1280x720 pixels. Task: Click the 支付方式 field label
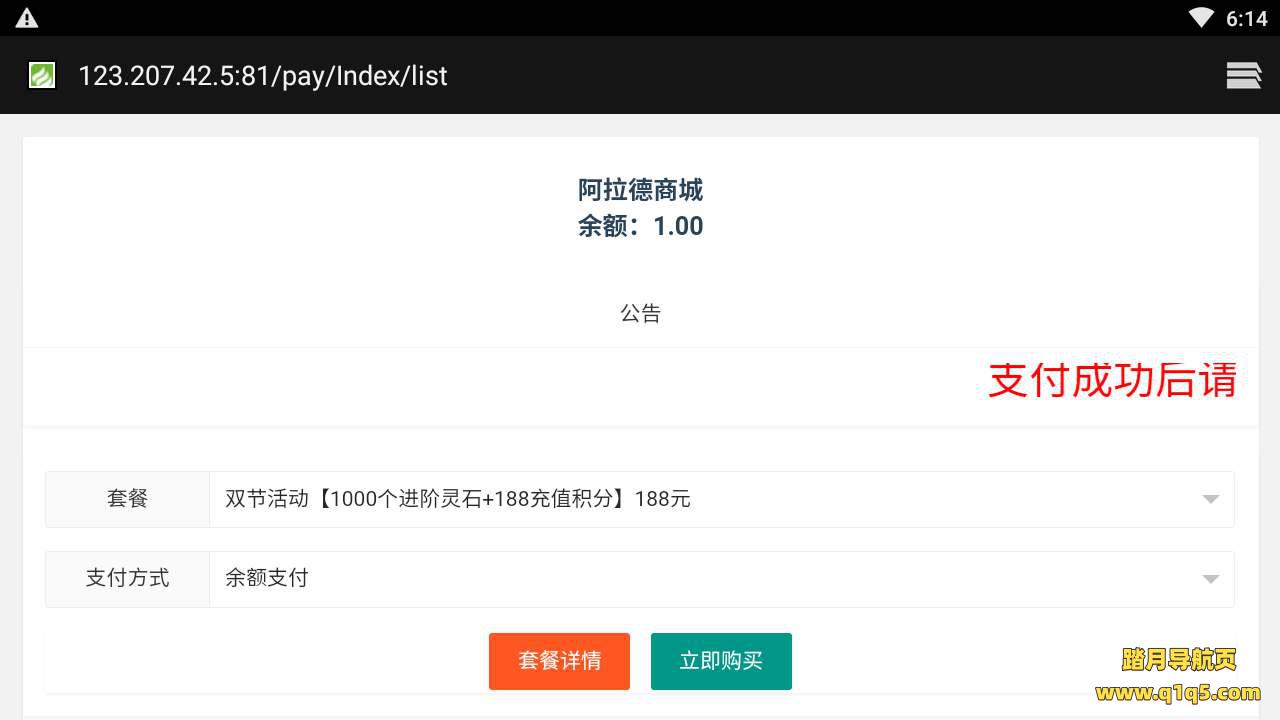point(127,579)
